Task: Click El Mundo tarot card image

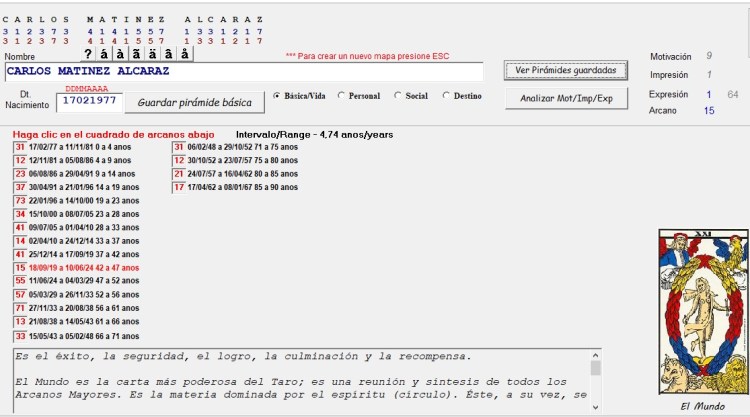Action: coord(702,311)
